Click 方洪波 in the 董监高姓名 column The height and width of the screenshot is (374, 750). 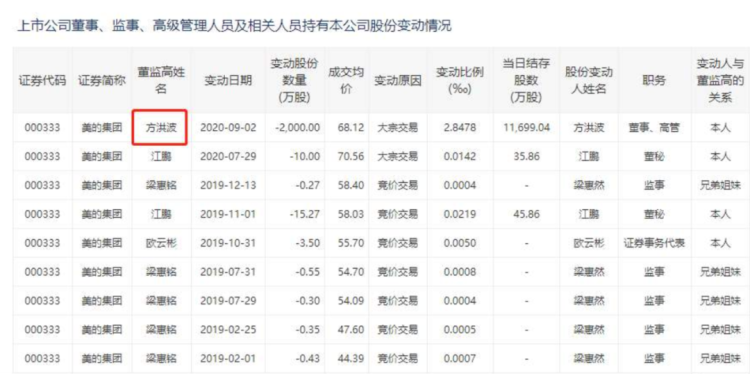coord(161,128)
